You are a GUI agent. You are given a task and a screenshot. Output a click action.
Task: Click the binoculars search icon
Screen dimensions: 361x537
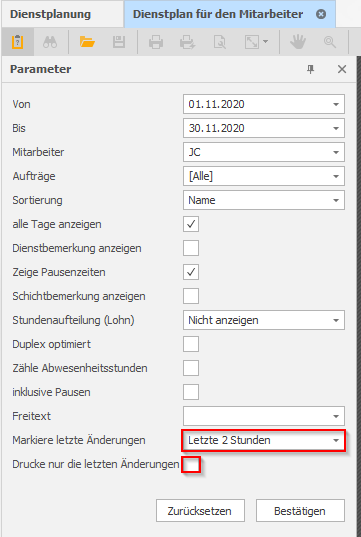coord(50,42)
